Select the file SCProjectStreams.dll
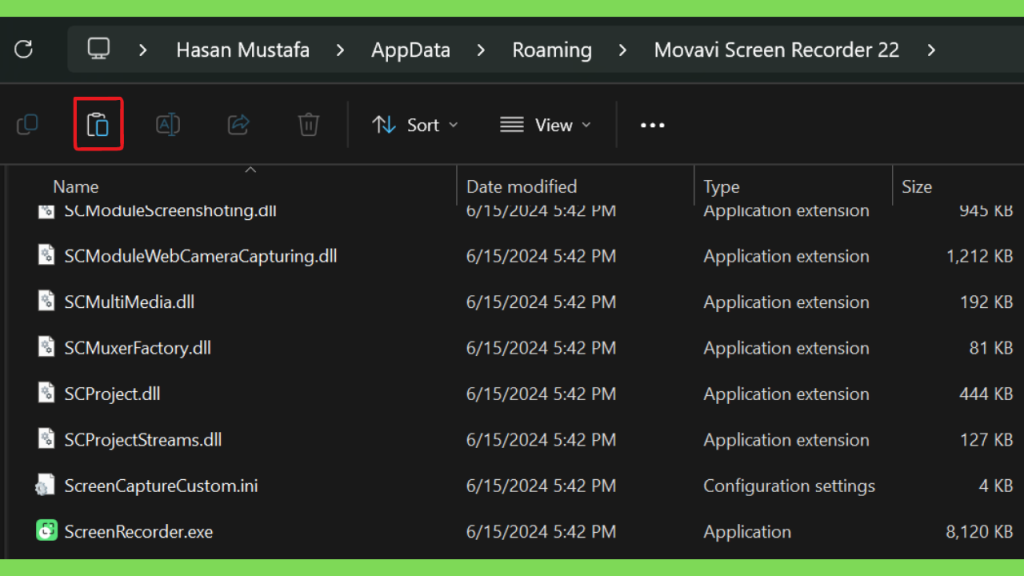The image size is (1024, 576). tap(143, 440)
